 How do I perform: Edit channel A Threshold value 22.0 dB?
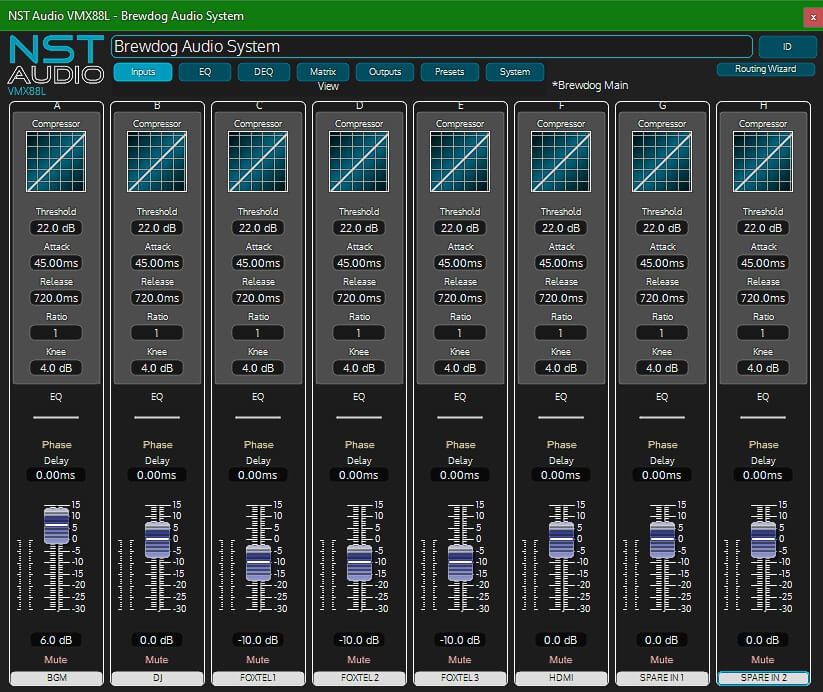point(56,228)
